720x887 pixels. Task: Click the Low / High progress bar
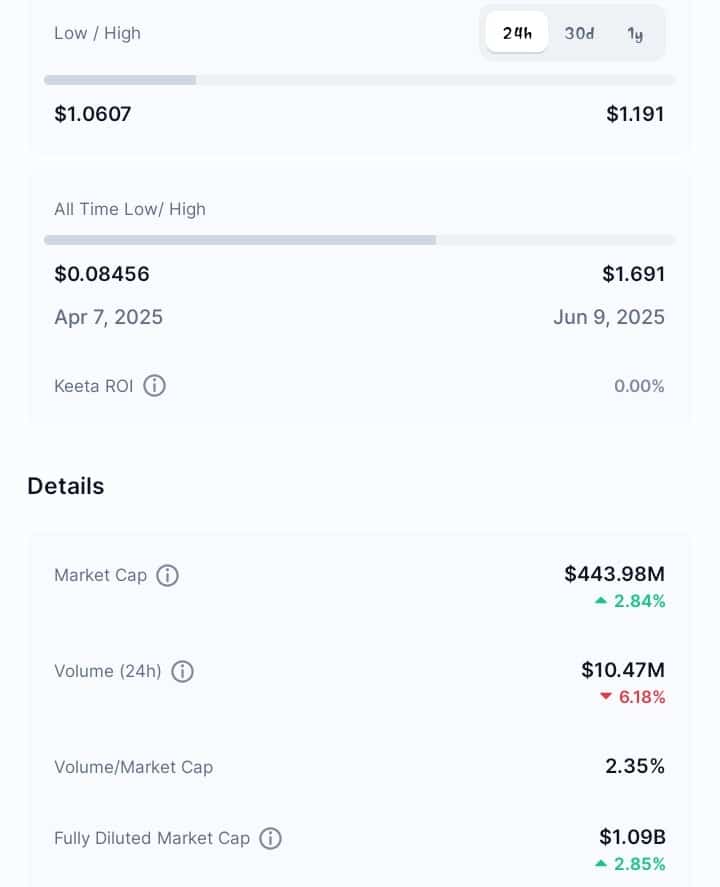click(x=360, y=80)
